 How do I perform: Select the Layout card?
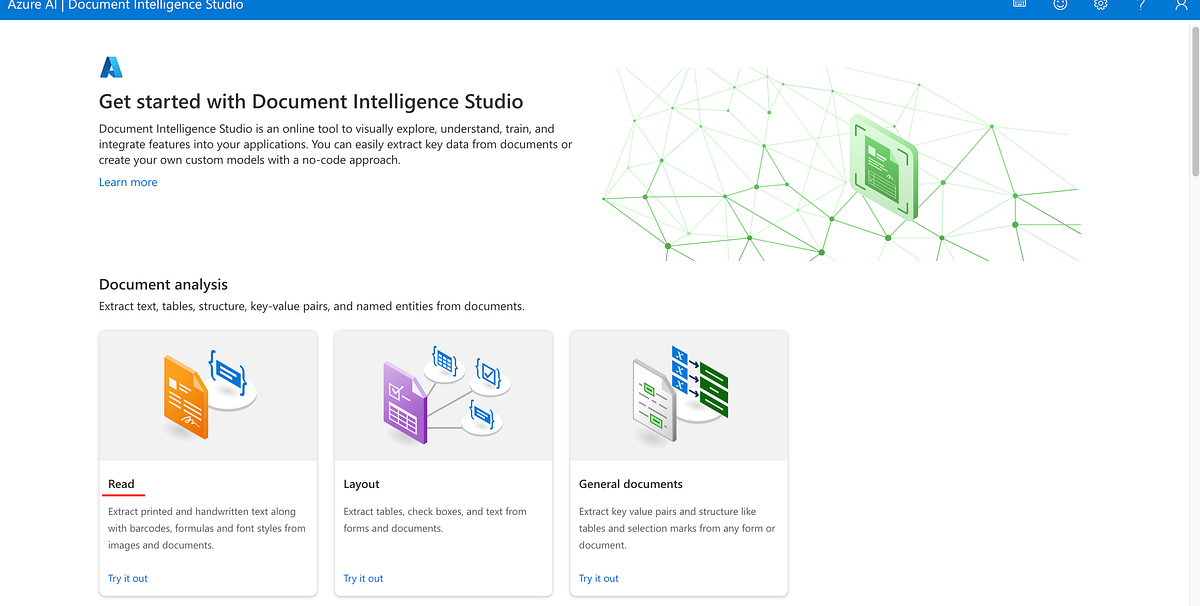coord(443,463)
